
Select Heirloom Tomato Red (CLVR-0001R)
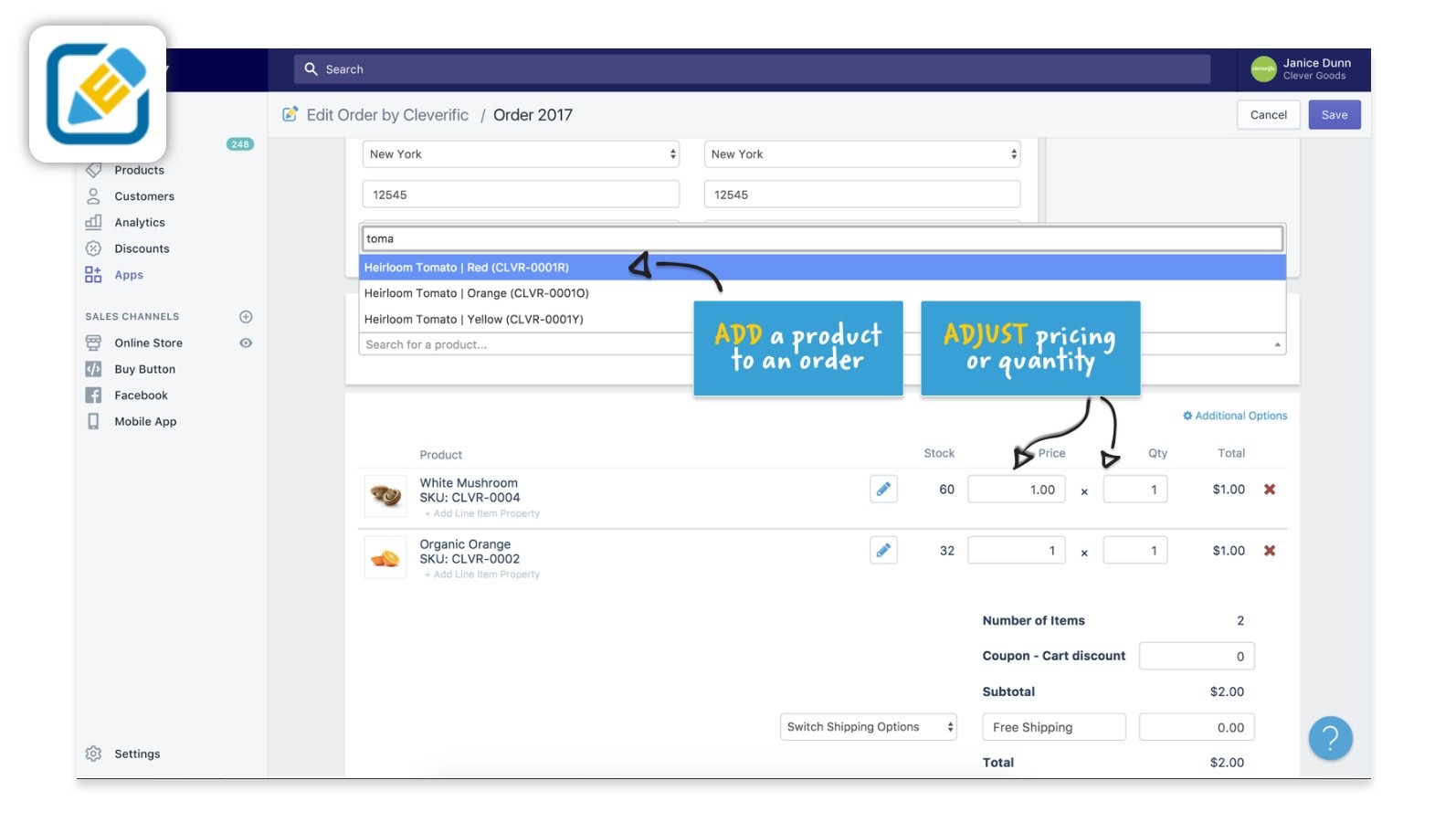(822, 268)
